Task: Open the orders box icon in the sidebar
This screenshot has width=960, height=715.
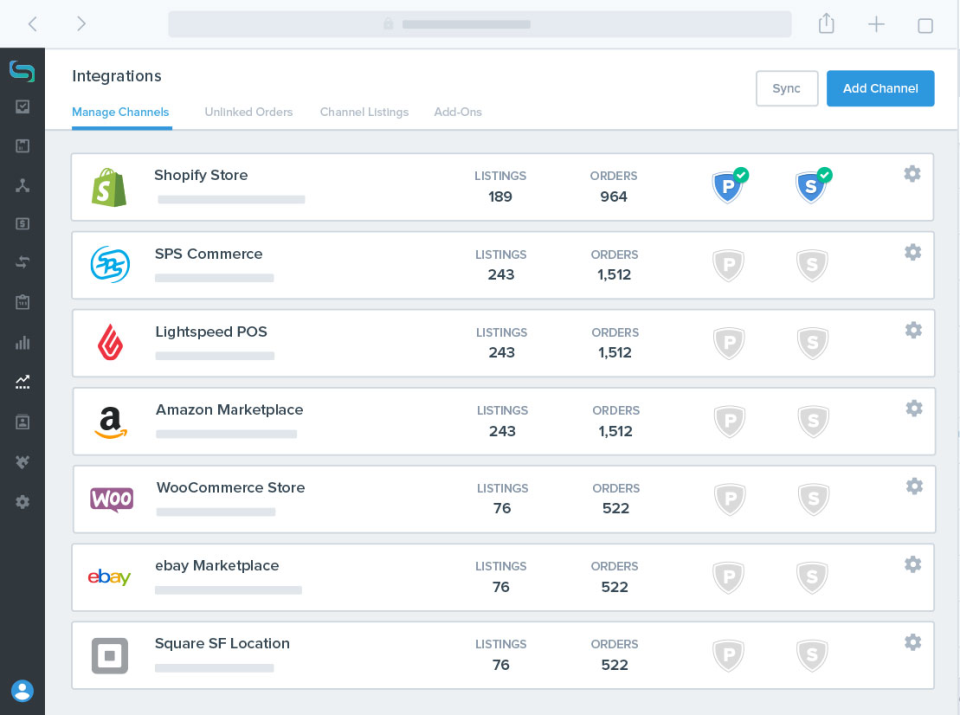Action: [22, 145]
